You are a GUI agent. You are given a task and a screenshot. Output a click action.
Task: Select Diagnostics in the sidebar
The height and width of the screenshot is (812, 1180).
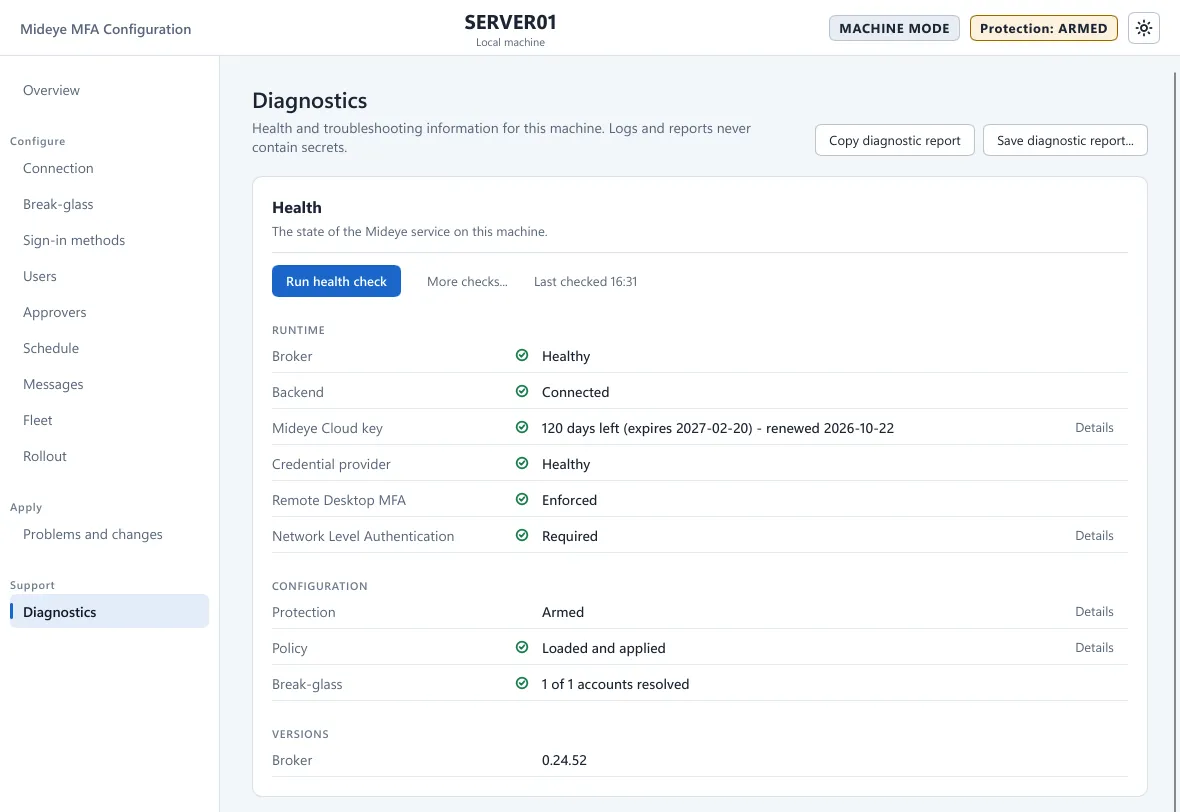pos(109,612)
